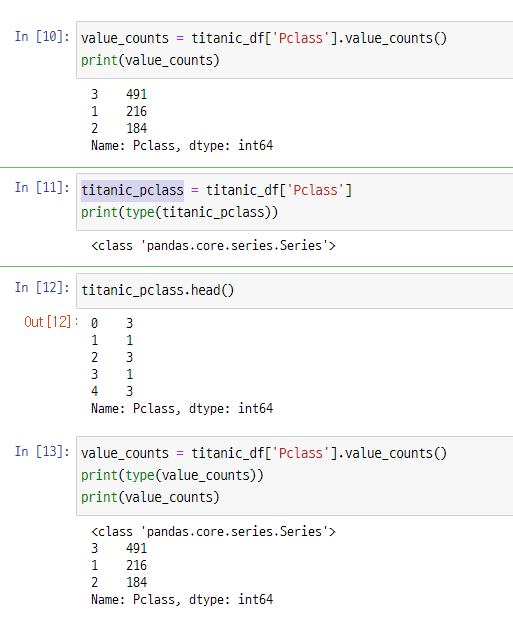Click print(type(value_counts)) line in cell 13

pos(172,476)
